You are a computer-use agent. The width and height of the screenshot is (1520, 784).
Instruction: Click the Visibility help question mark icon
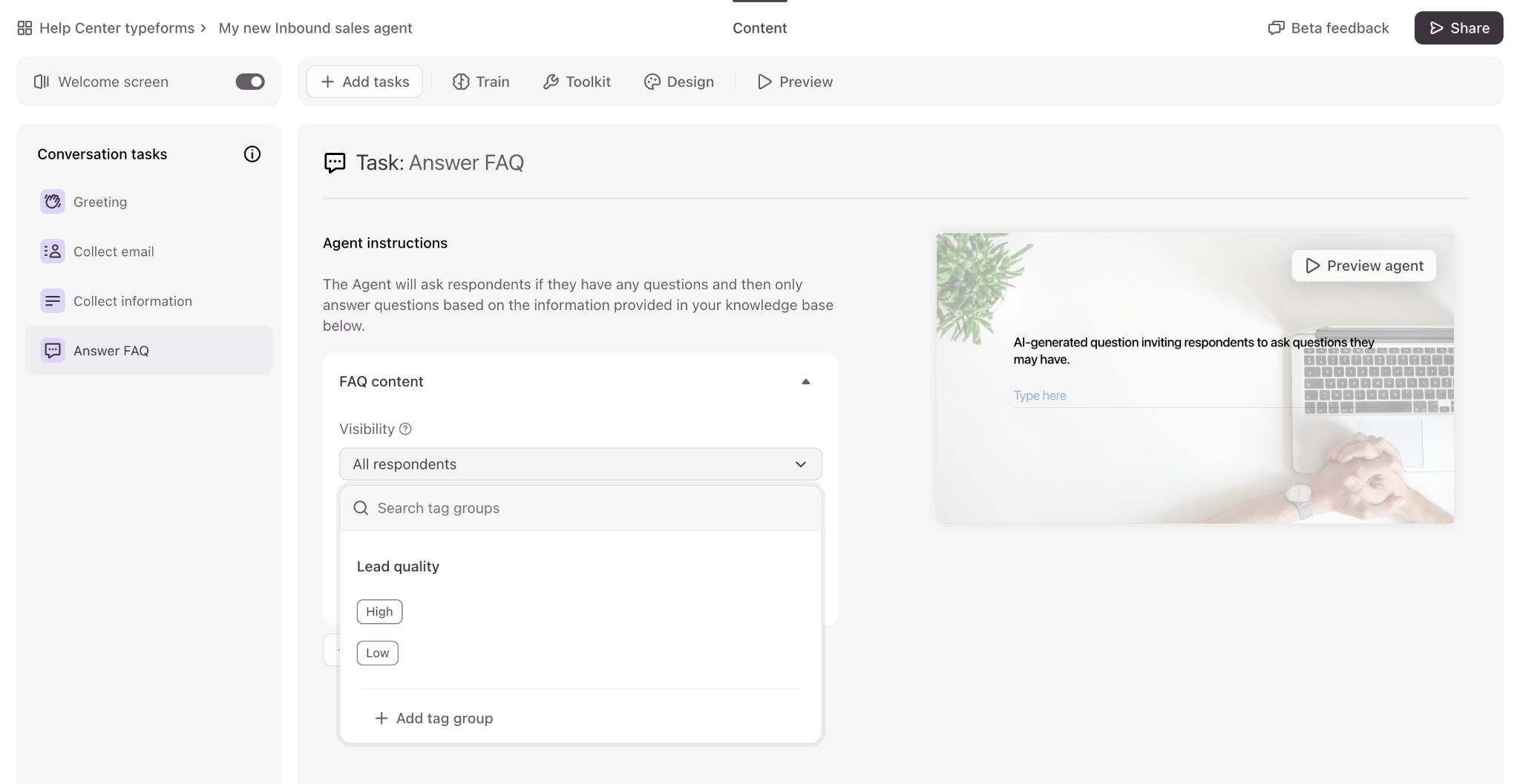405,429
